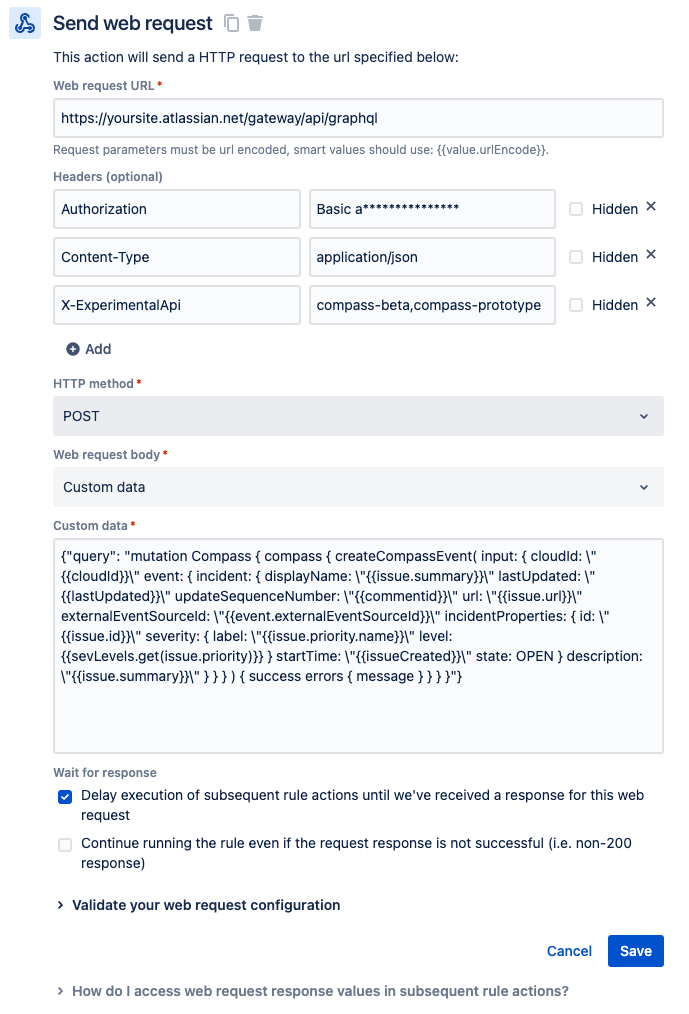The image size is (689, 1014).
Task: Uncheck Delay execution of subsequent rule actions
Action: (65, 796)
